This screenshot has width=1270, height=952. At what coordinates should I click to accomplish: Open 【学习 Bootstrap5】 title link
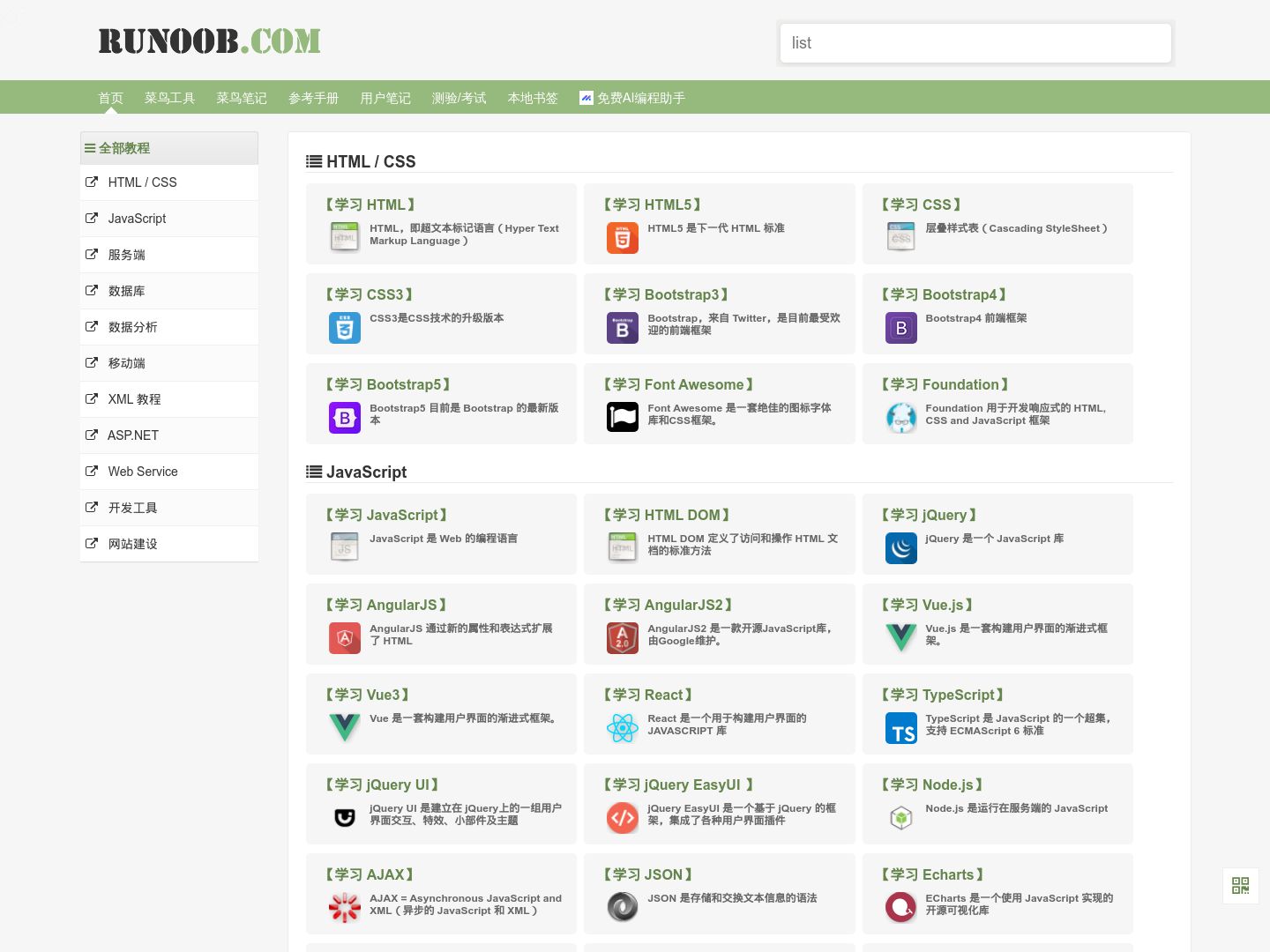coord(388,384)
